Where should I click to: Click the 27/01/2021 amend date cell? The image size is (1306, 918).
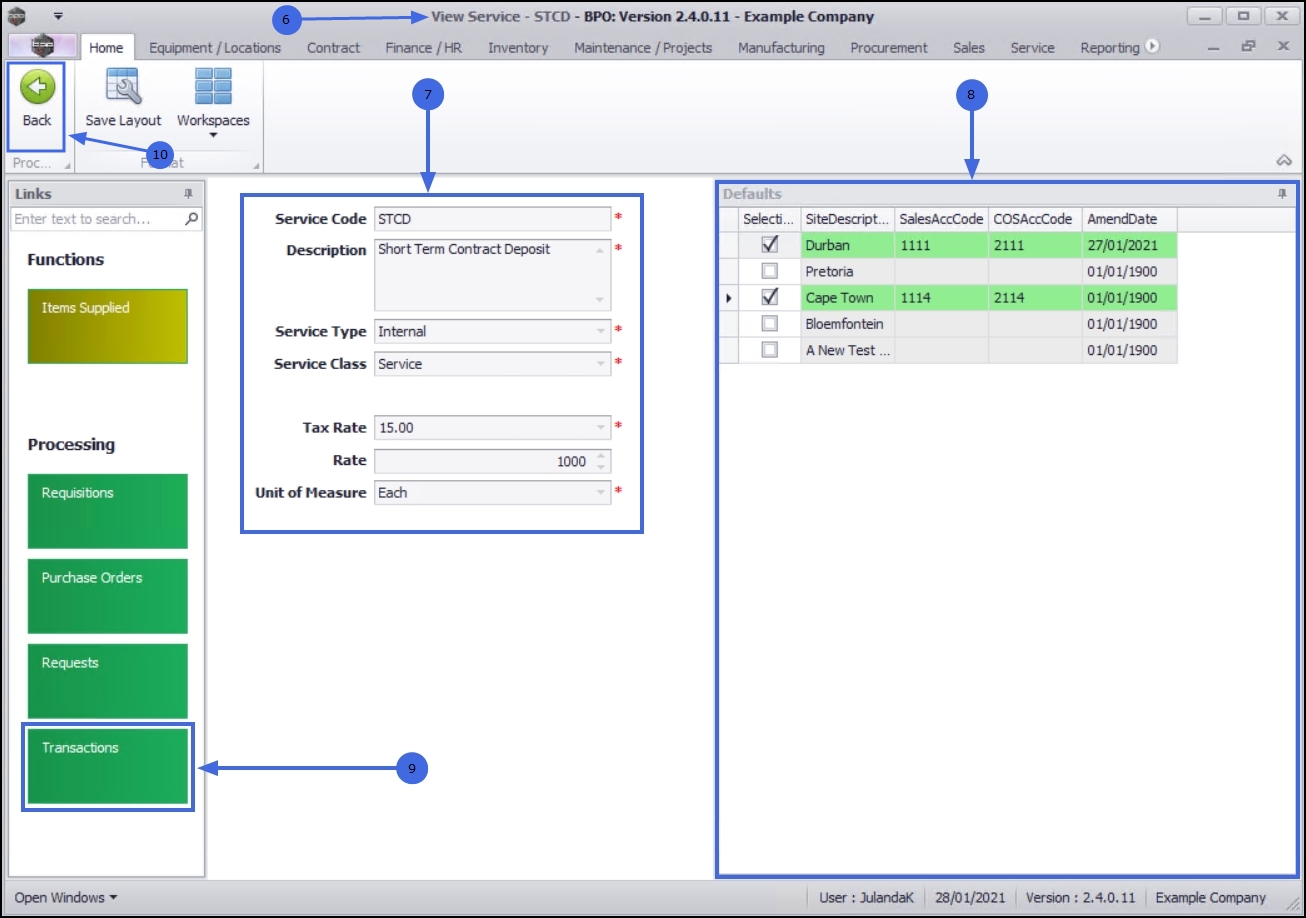point(1129,245)
